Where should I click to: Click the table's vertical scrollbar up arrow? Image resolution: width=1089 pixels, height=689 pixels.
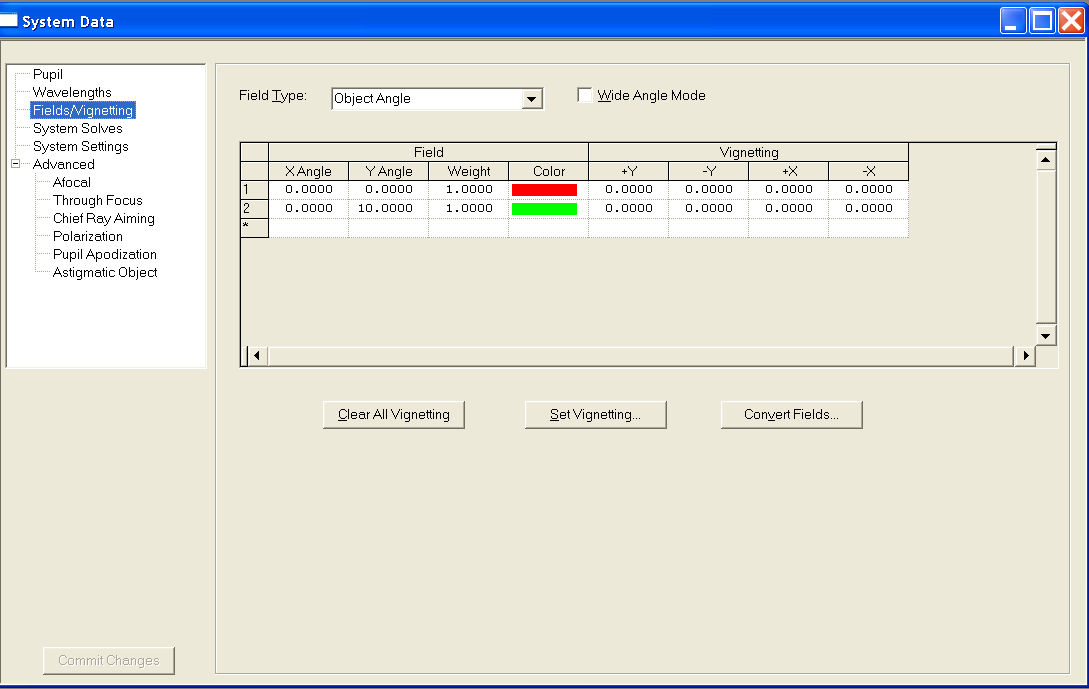(1046, 159)
